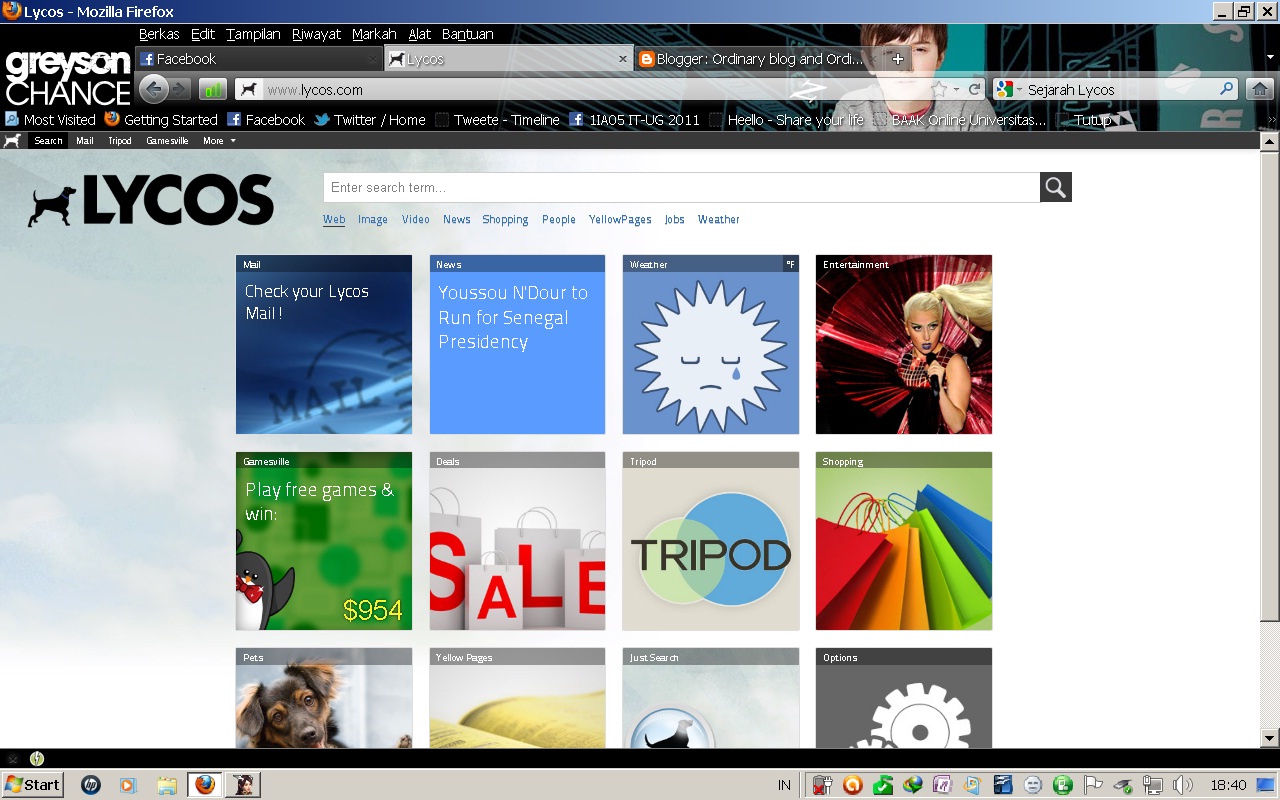Screen dimensions: 1280x800
Task: Click the green site statistics icon
Action: click(211, 89)
